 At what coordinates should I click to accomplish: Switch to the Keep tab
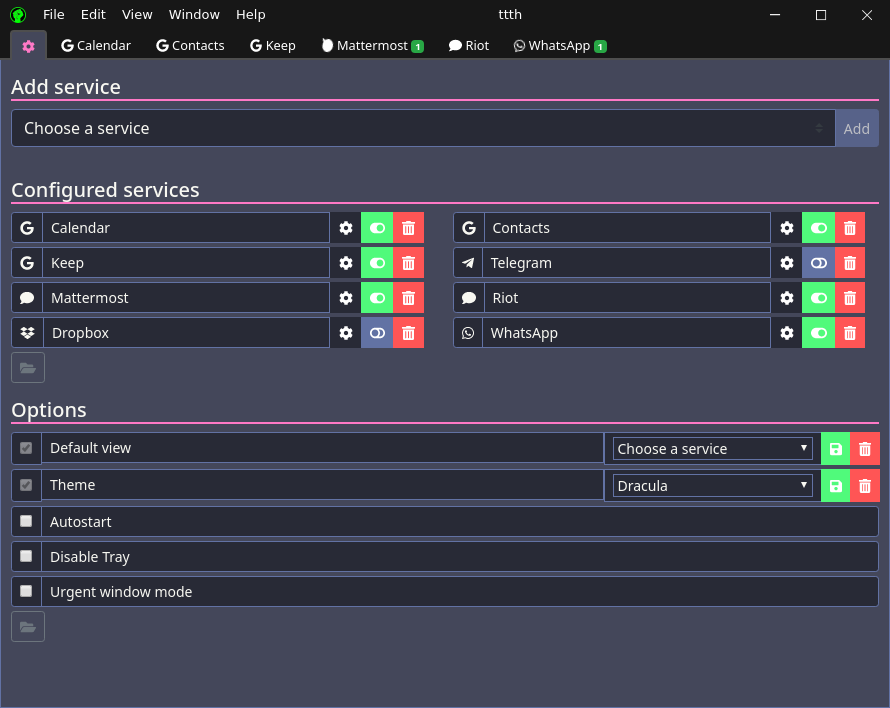click(x=273, y=46)
